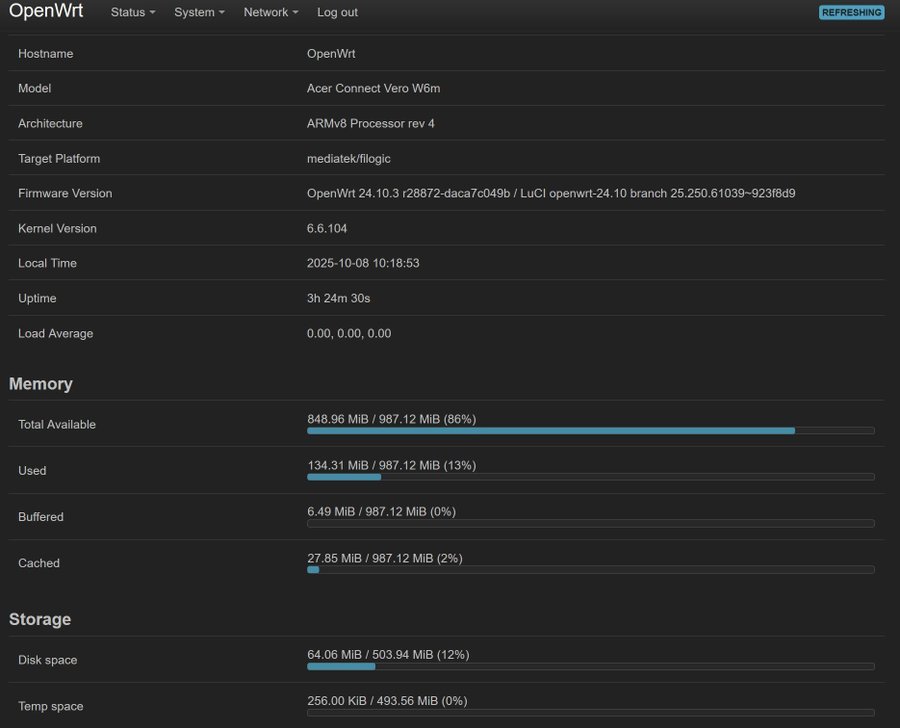Click the Kernel Version value 6.6.104
The height and width of the screenshot is (728, 900).
point(327,229)
